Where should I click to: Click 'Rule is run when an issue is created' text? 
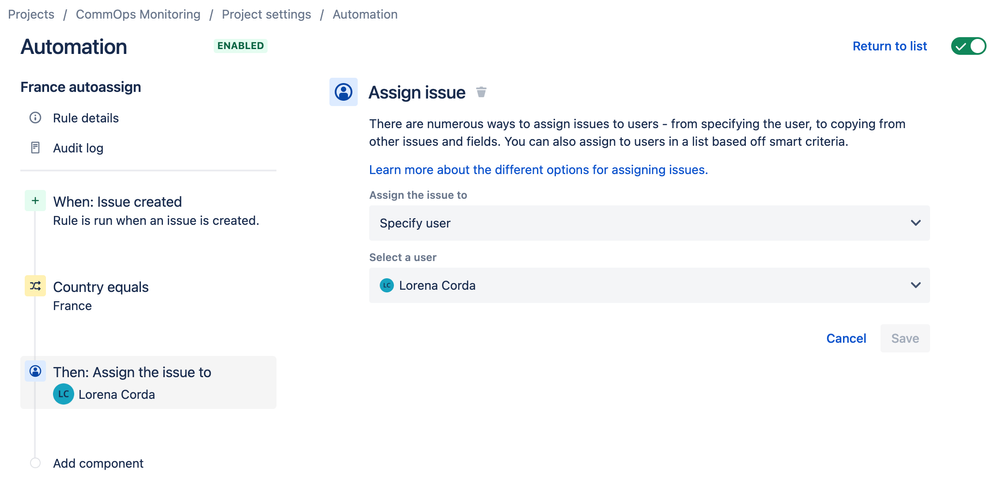click(156, 221)
